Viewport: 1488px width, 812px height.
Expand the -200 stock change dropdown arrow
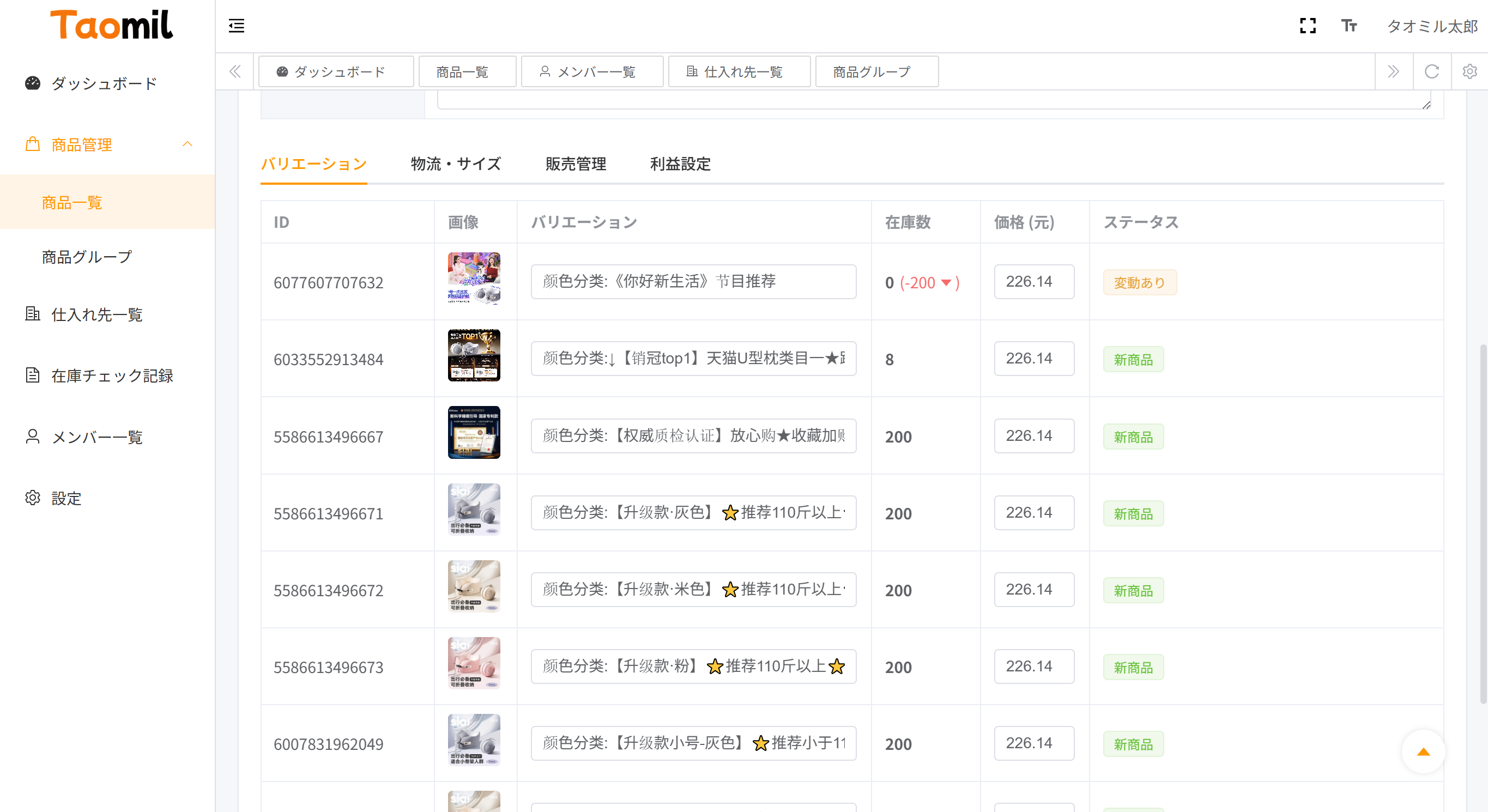[x=946, y=282]
